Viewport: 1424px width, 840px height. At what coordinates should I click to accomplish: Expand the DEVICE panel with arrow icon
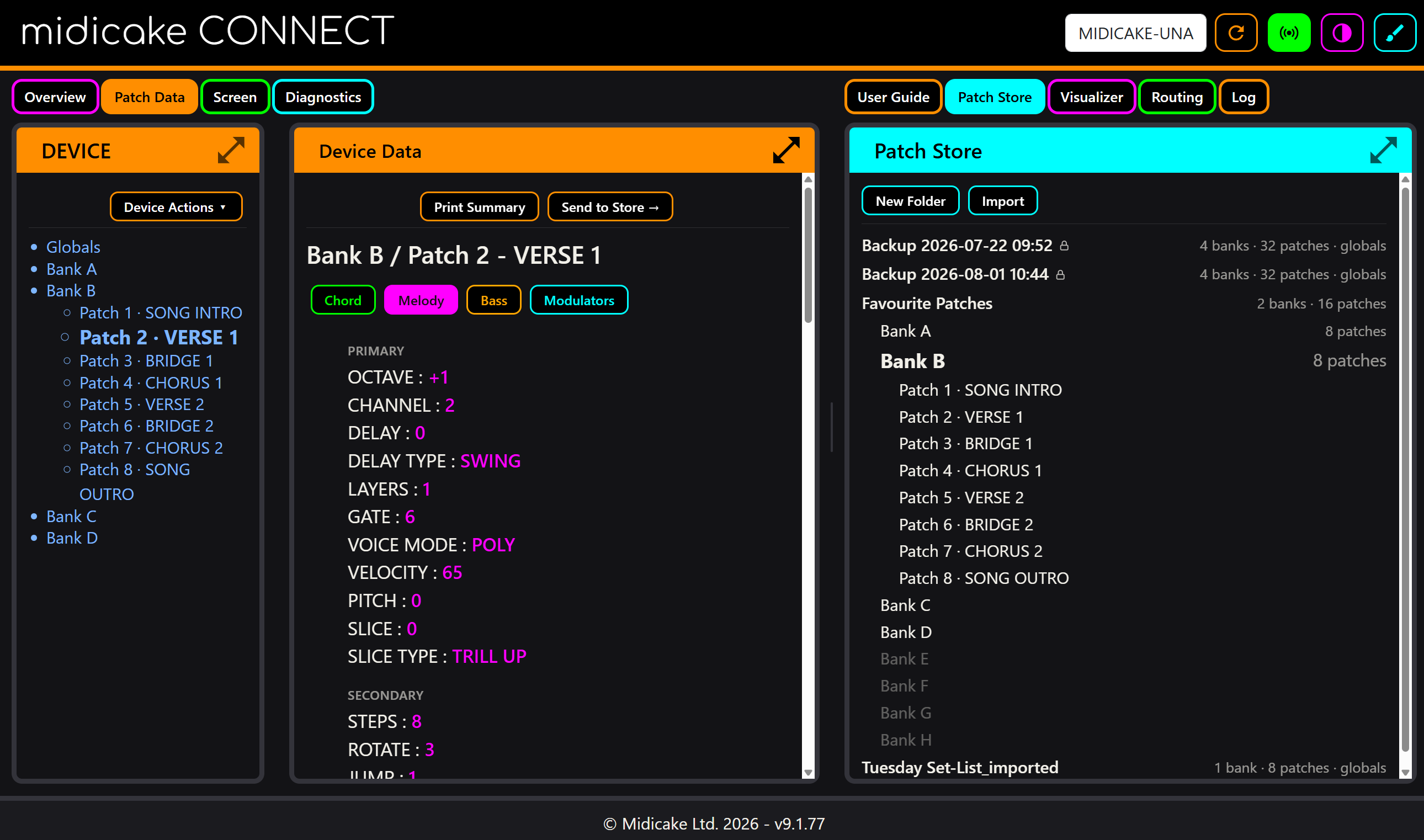(x=231, y=150)
